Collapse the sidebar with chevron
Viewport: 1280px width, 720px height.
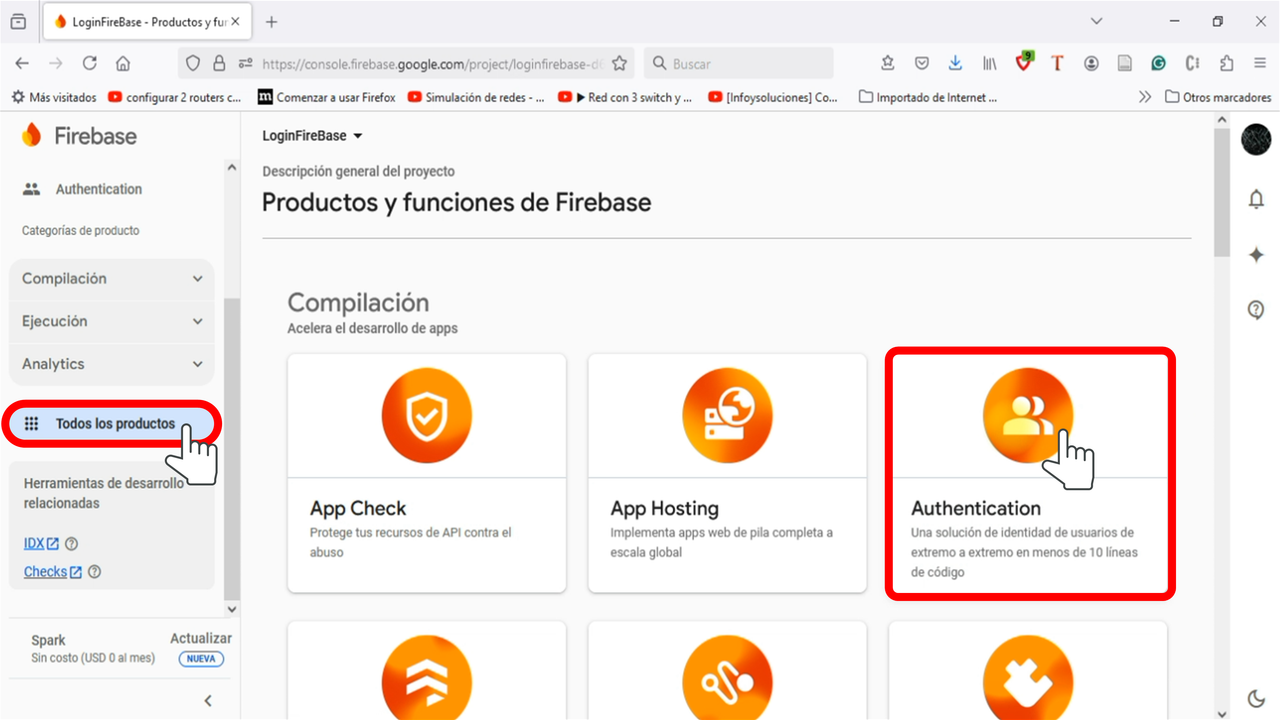coord(208,700)
